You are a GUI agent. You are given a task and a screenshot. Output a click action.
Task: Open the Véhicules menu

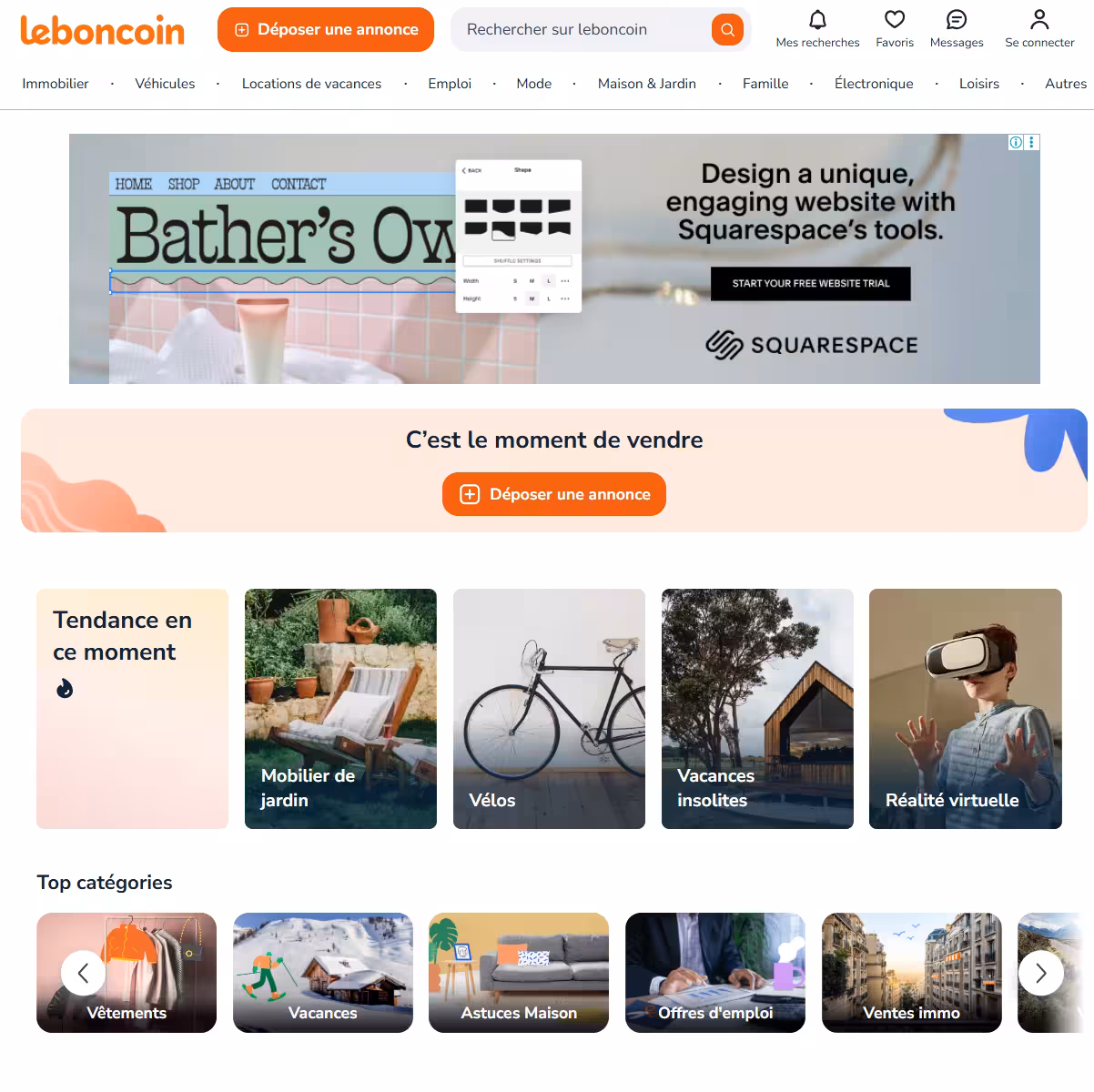[165, 84]
